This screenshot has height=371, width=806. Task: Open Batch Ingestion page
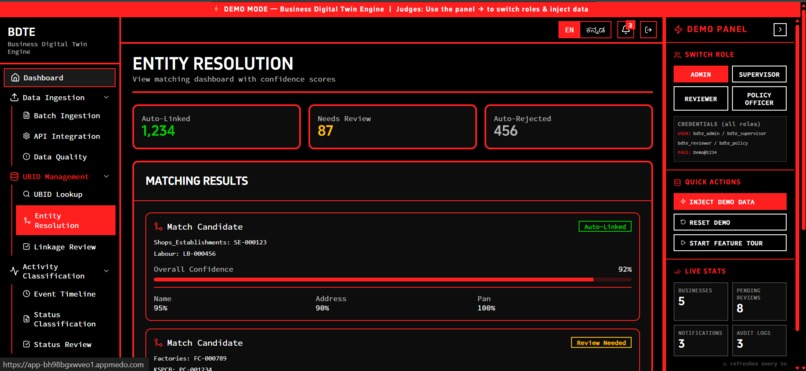pyautogui.click(x=66, y=116)
